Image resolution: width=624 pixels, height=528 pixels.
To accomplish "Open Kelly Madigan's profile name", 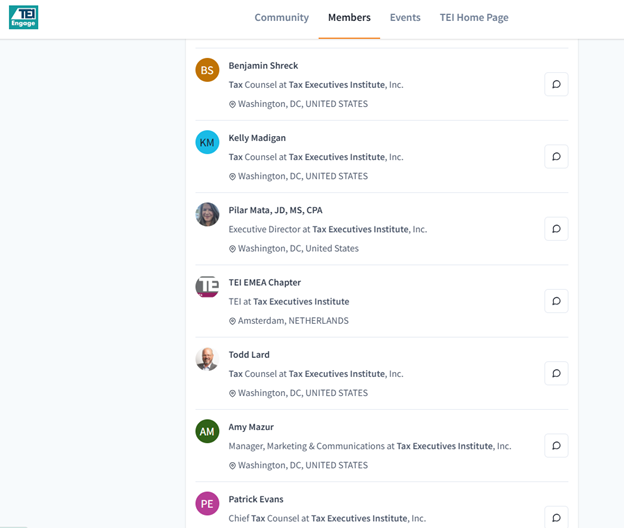I will tap(257, 138).
